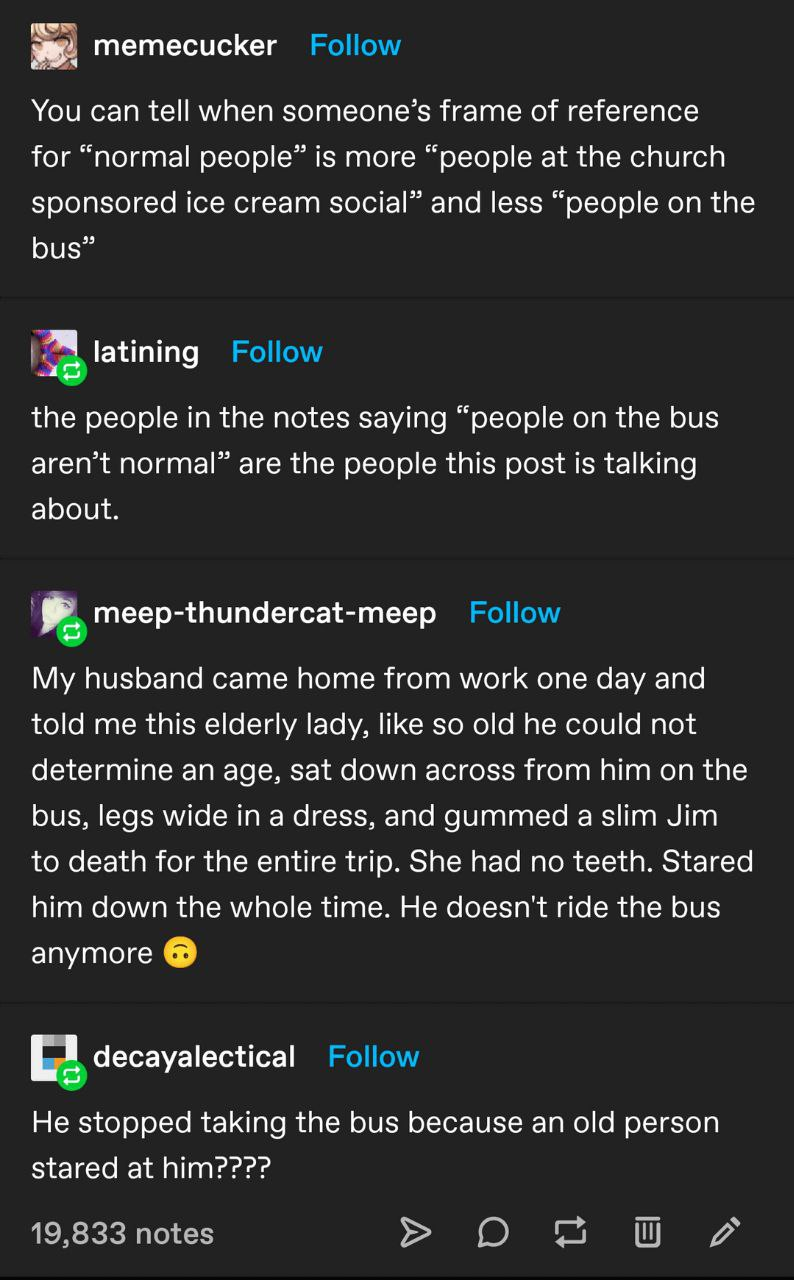This screenshot has width=794, height=1280.
Task: Open memecucker's blog via username
Action: (185, 45)
